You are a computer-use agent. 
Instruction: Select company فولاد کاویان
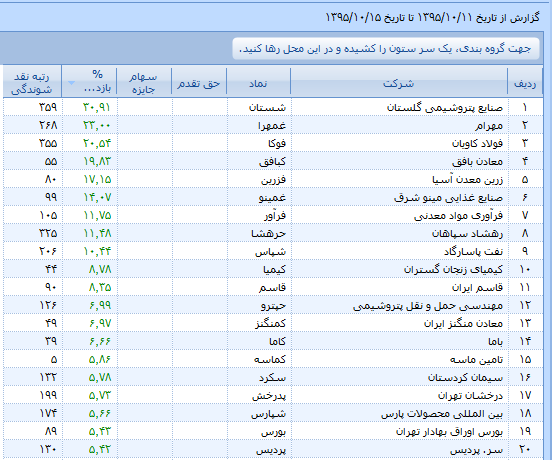click(477, 143)
